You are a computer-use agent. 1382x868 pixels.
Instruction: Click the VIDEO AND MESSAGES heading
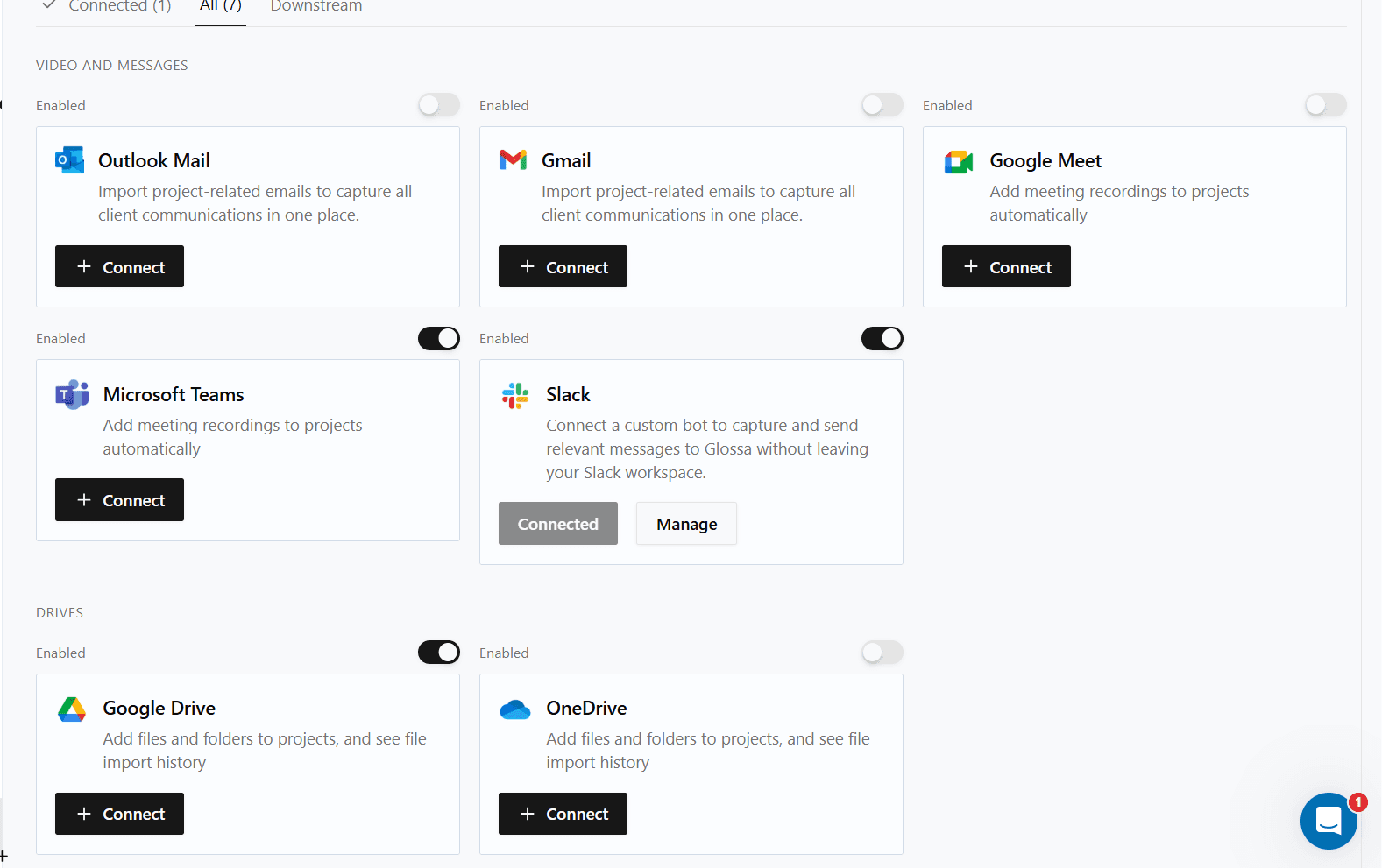click(x=112, y=65)
